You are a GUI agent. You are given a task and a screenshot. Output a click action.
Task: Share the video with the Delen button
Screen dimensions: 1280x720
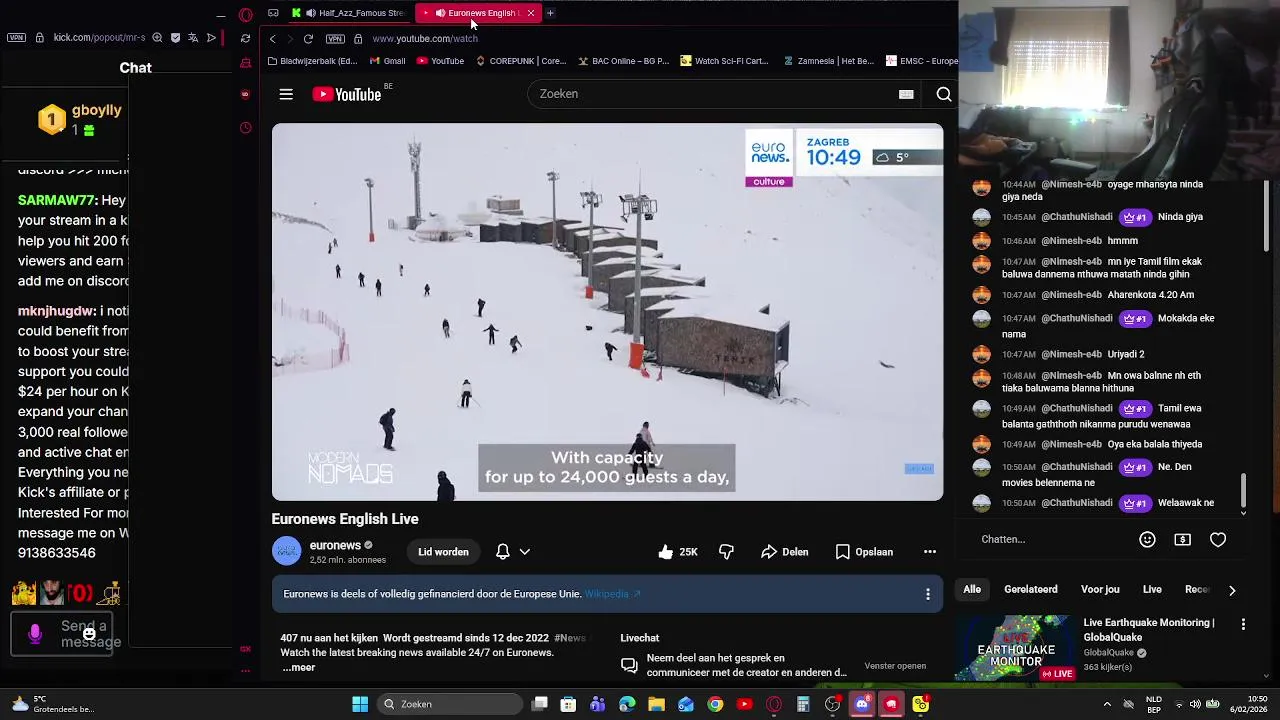(784, 552)
